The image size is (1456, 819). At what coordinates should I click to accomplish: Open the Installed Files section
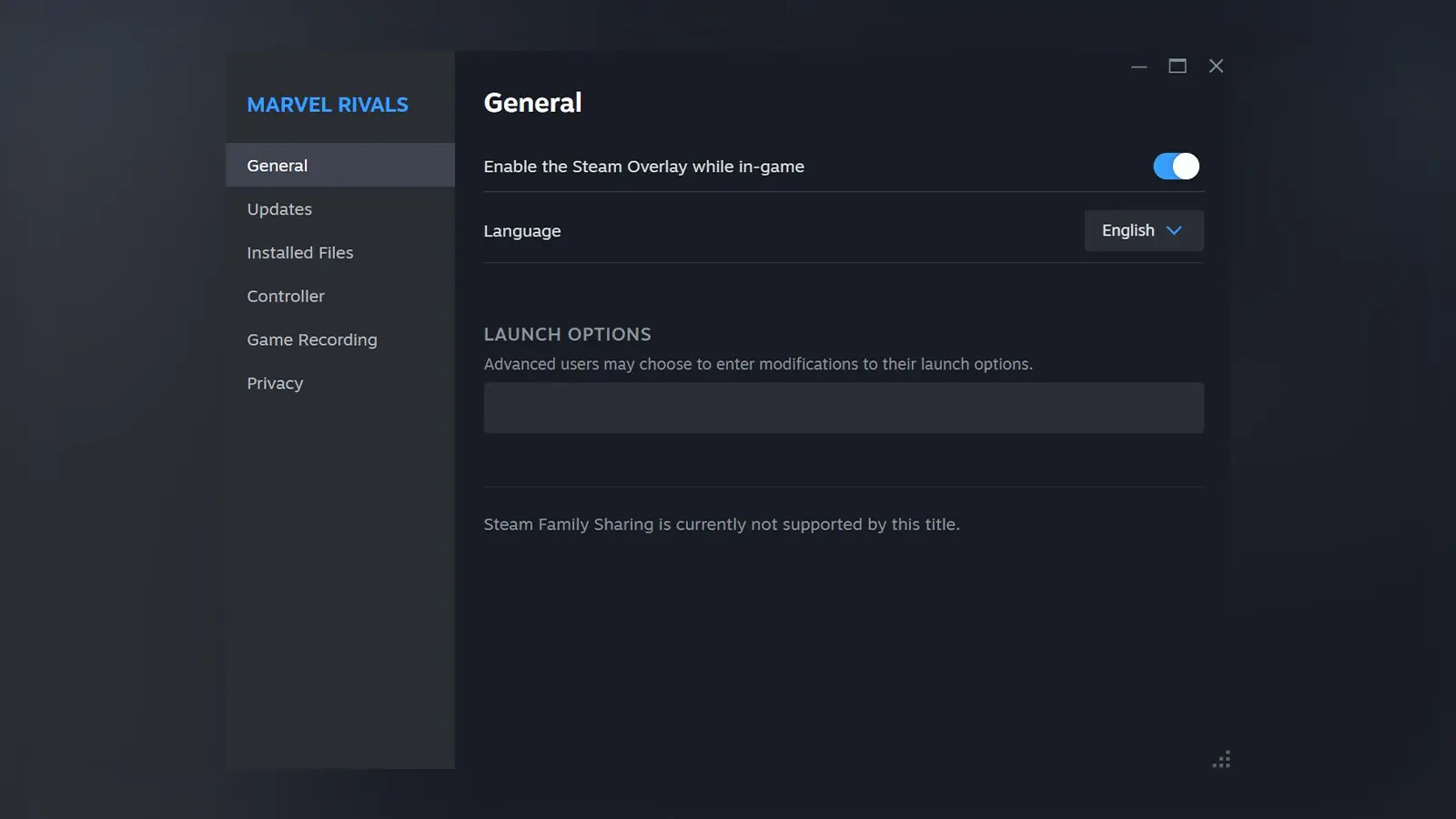click(x=299, y=252)
